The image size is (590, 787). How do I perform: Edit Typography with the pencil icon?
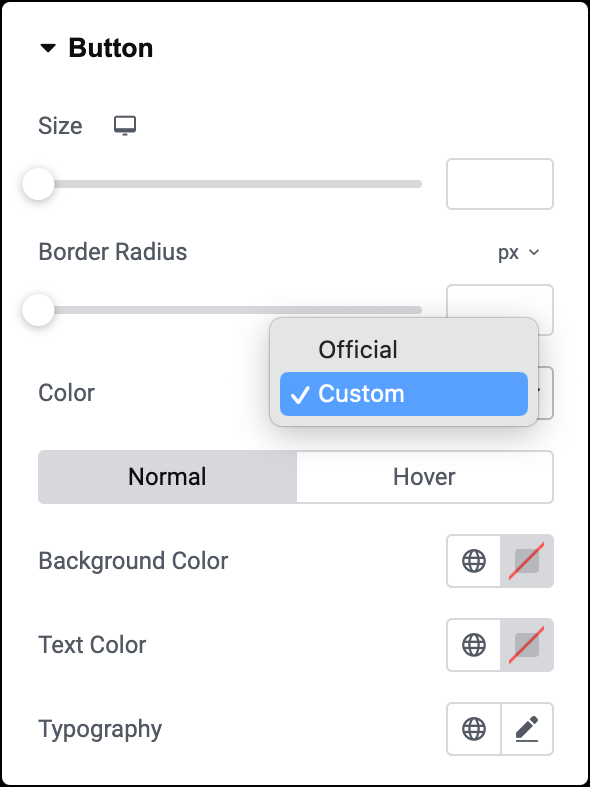pos(527,729)
